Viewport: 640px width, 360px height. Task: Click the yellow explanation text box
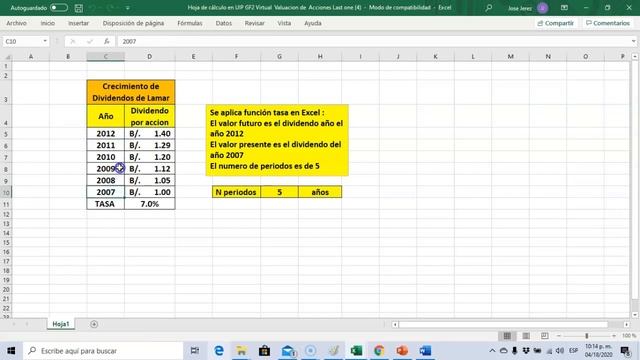pyautogui.click(x=277, y=140)
